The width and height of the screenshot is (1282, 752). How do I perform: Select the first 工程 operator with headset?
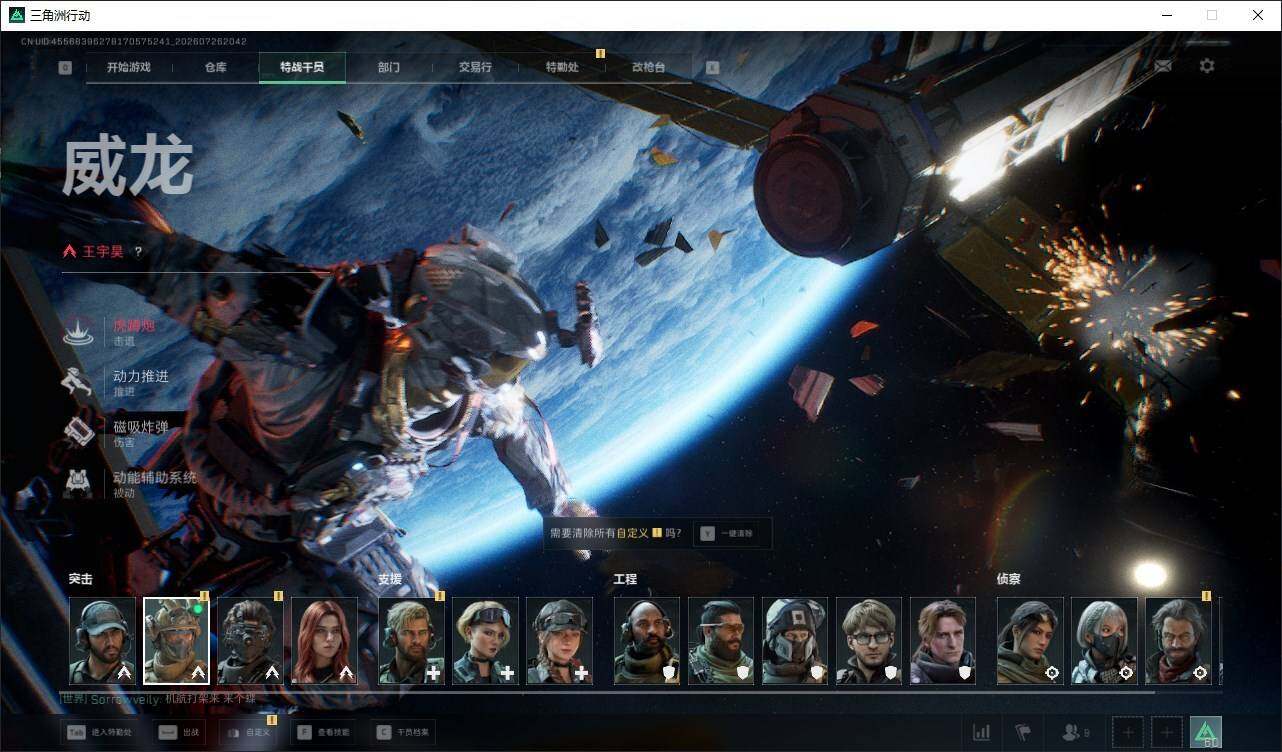pyautogui.click(x=647, y=641)
